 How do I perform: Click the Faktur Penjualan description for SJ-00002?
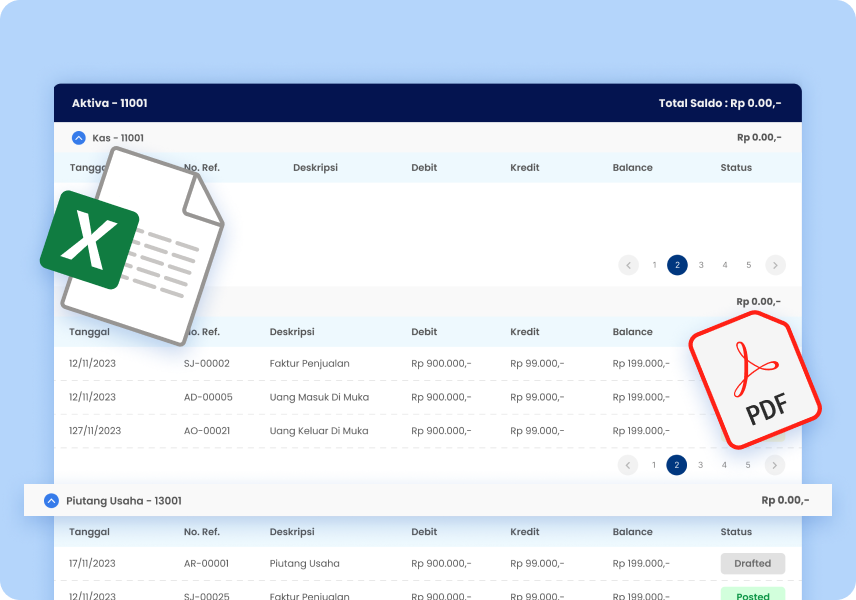(310, 364)
